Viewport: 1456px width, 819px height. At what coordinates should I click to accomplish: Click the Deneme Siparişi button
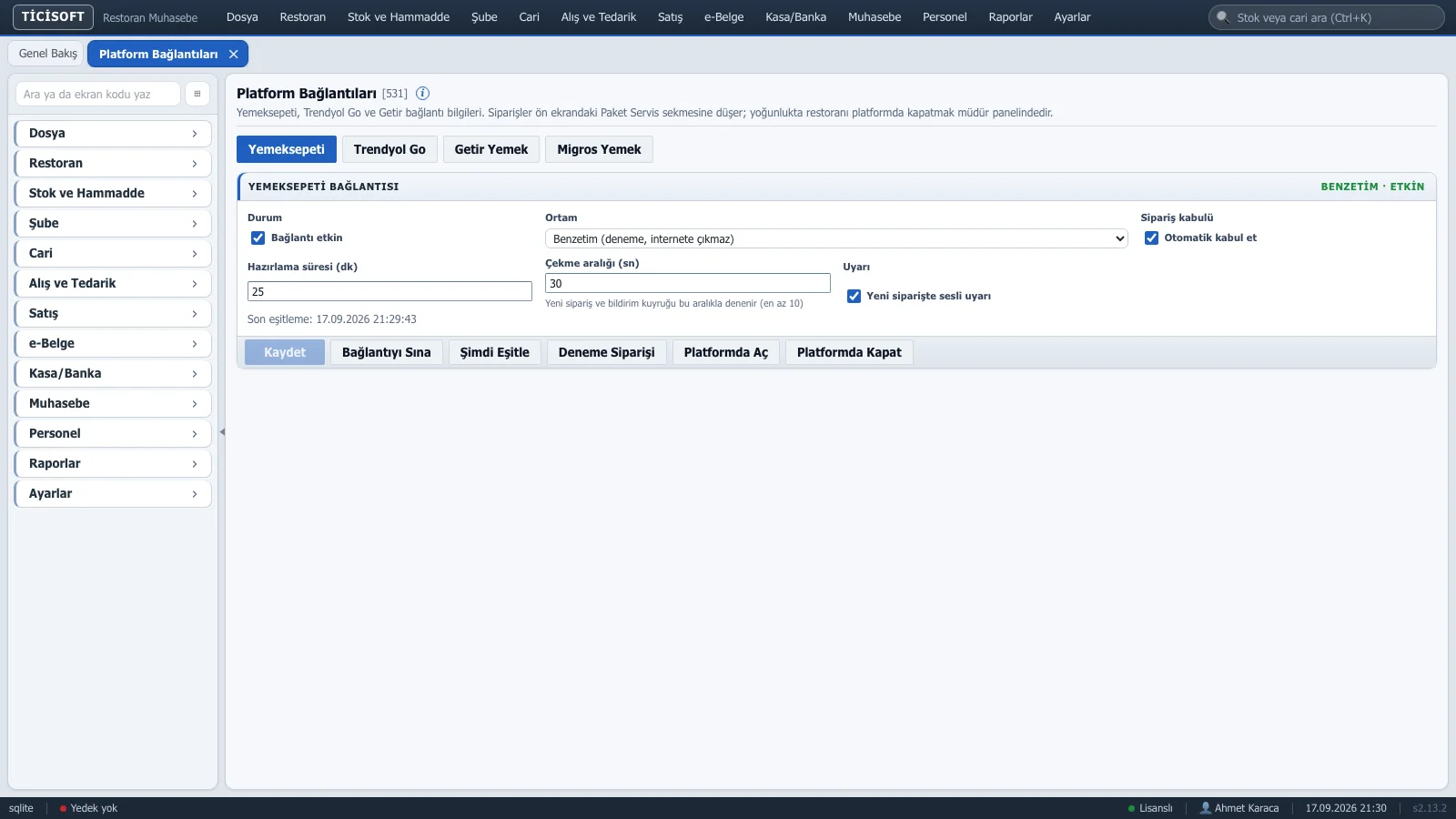(x=607, y=352)
